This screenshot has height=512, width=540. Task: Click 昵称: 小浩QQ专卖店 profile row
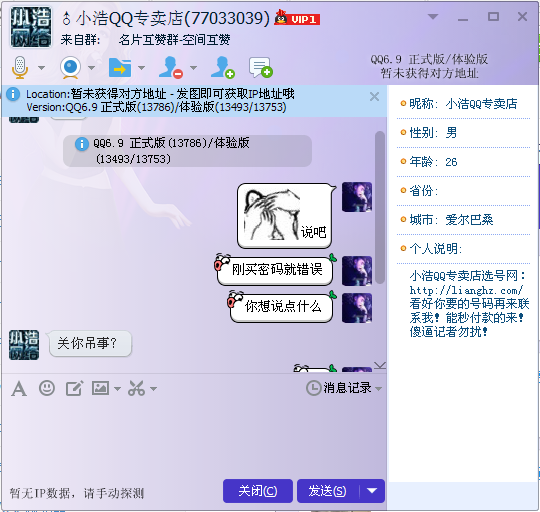click(463, 104)
